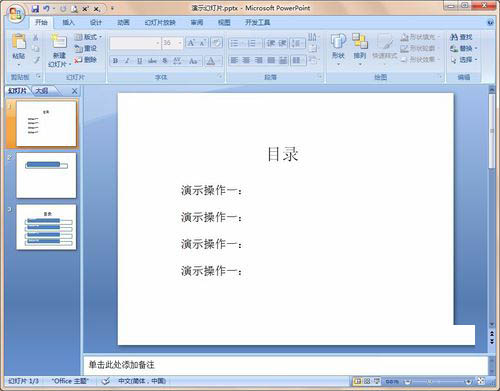
Task: Open character spacing AV options
Action: [x=177, y=61]
